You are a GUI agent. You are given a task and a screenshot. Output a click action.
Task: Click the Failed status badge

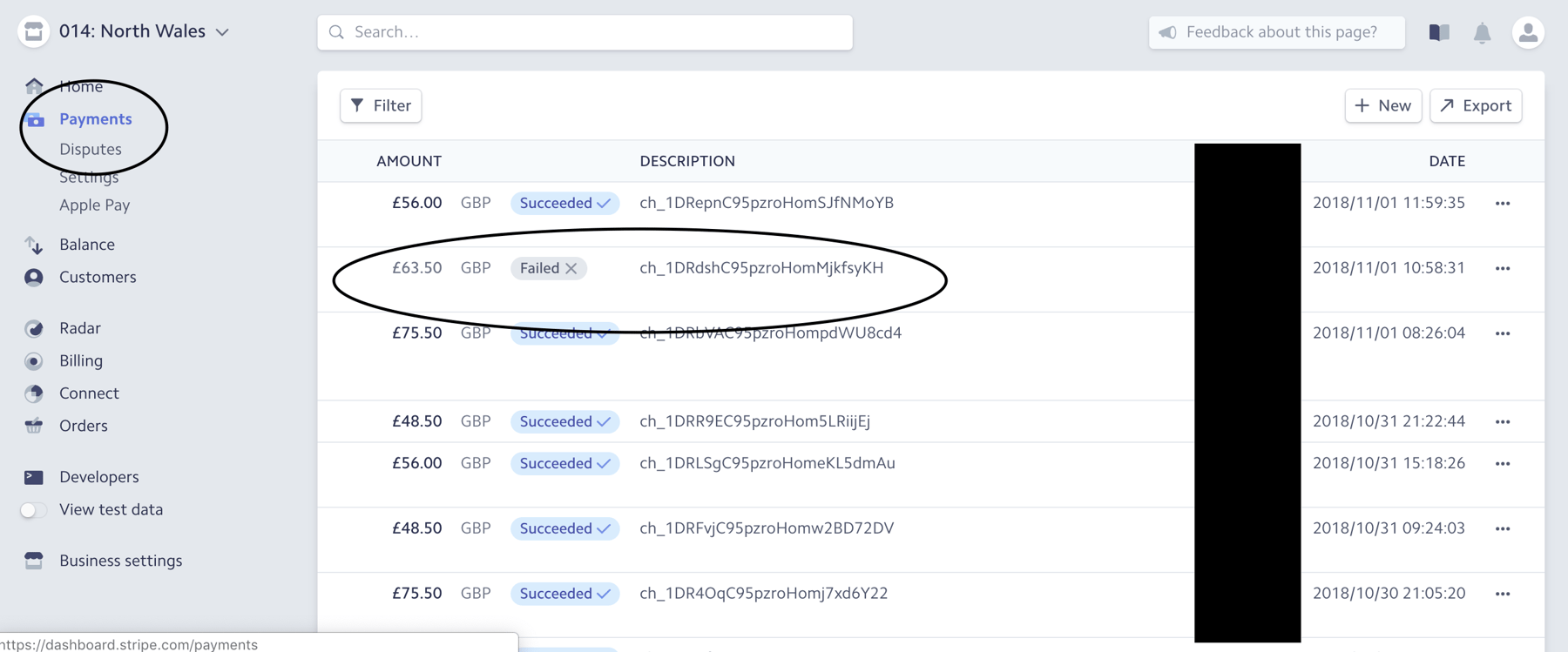[x=549, y=268]
